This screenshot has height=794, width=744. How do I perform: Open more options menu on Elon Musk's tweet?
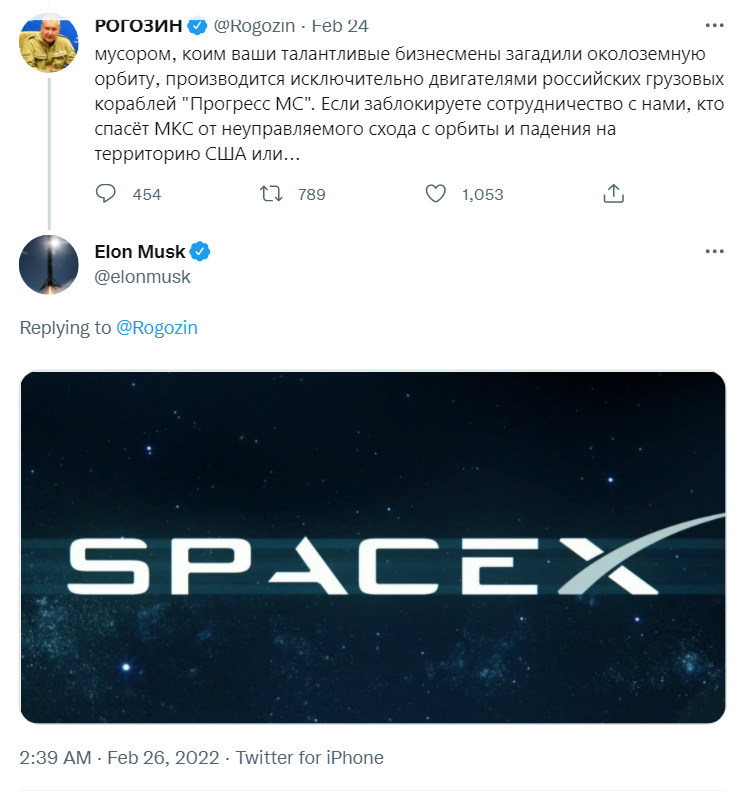714,252
